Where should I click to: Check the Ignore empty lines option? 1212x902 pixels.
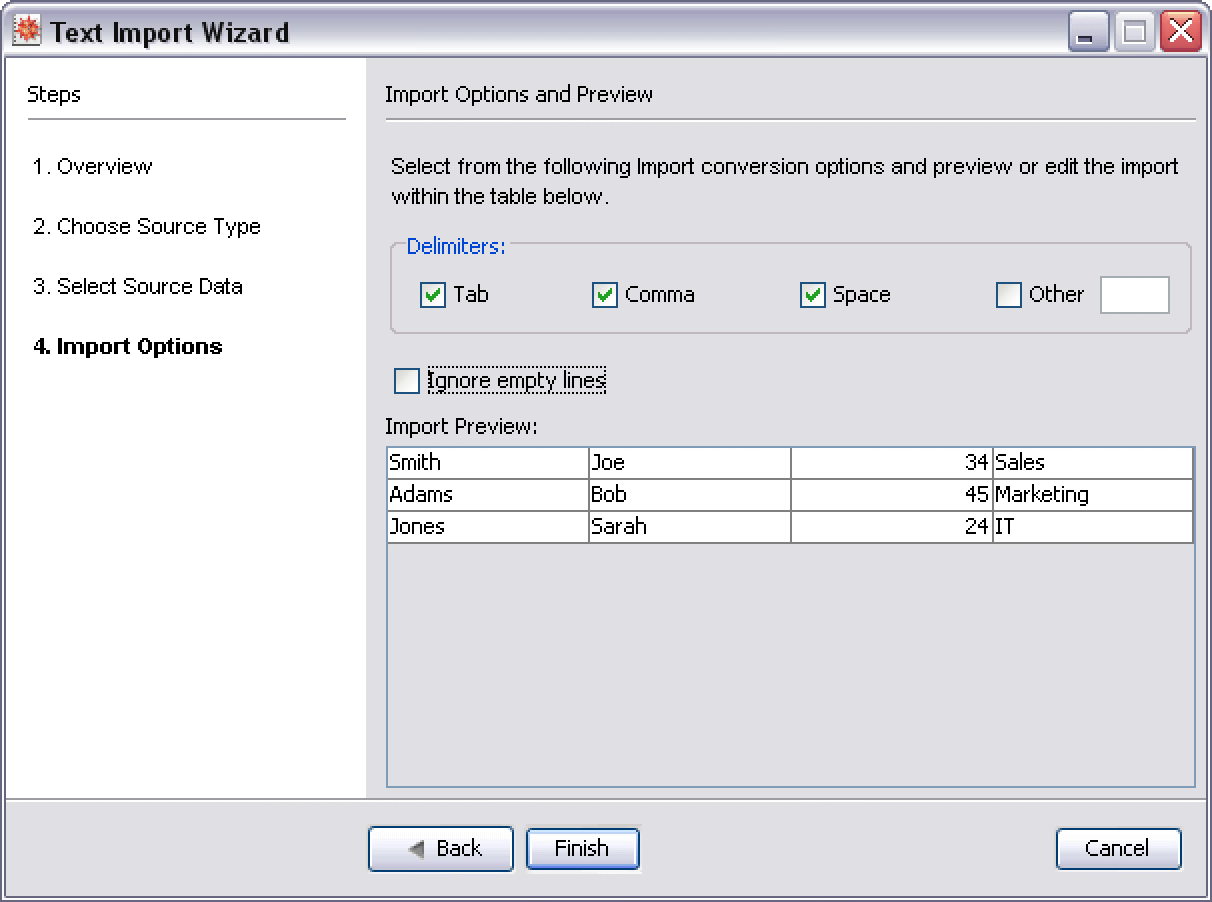coord(407,381)
